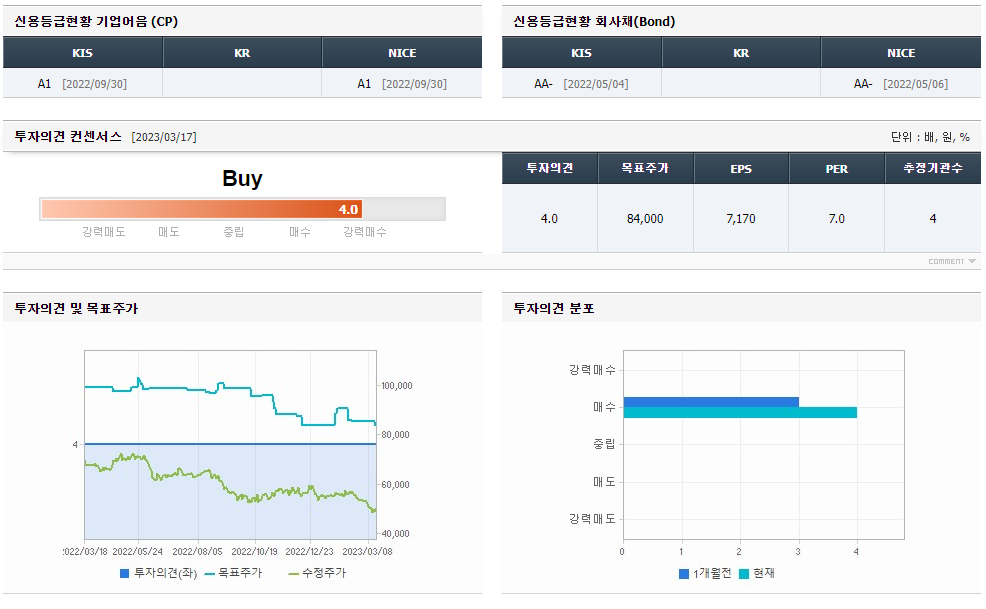Click the 목표주가 teal legend line marker

[210, 574]
